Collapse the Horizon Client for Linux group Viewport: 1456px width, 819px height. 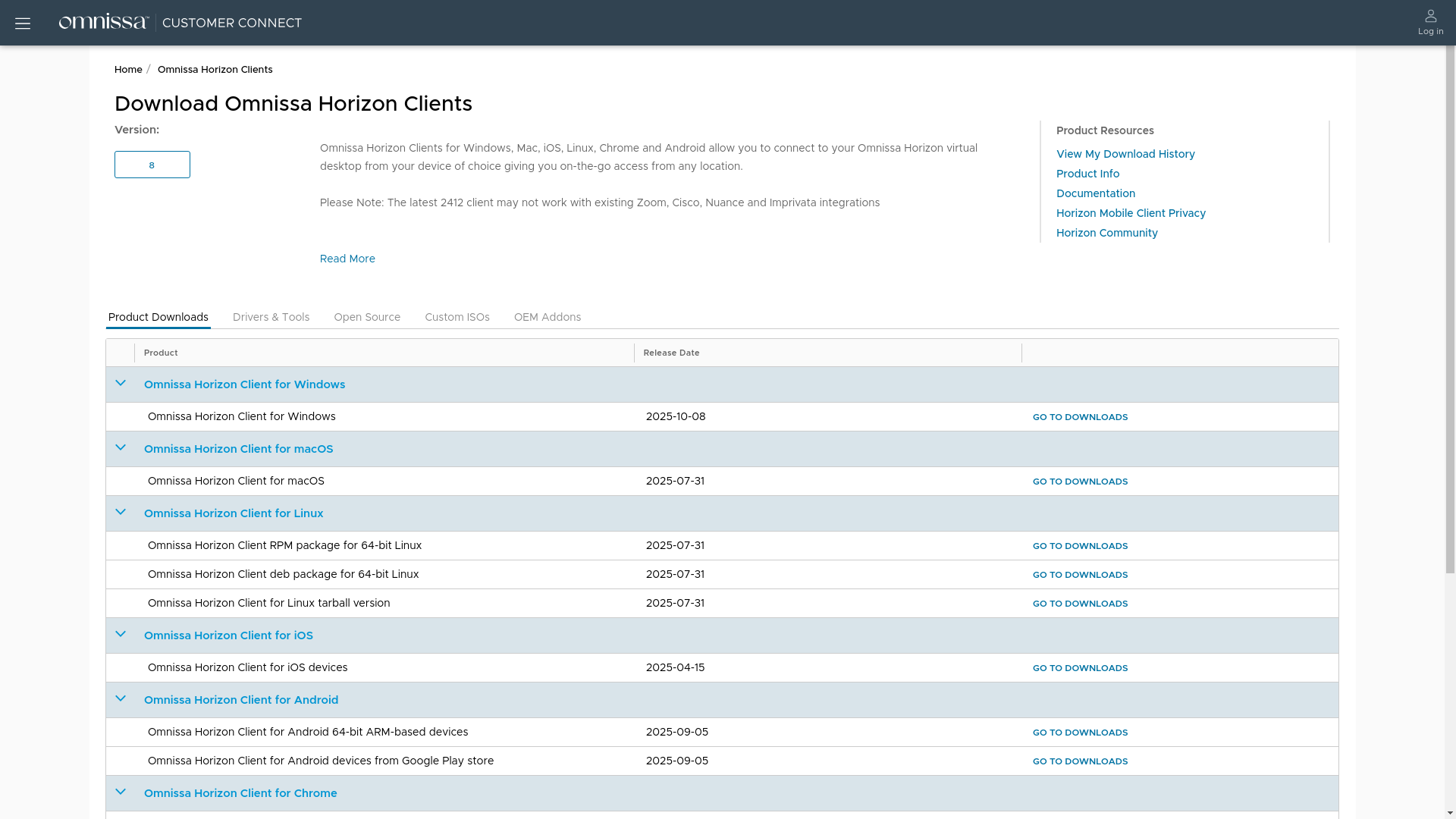121,513
